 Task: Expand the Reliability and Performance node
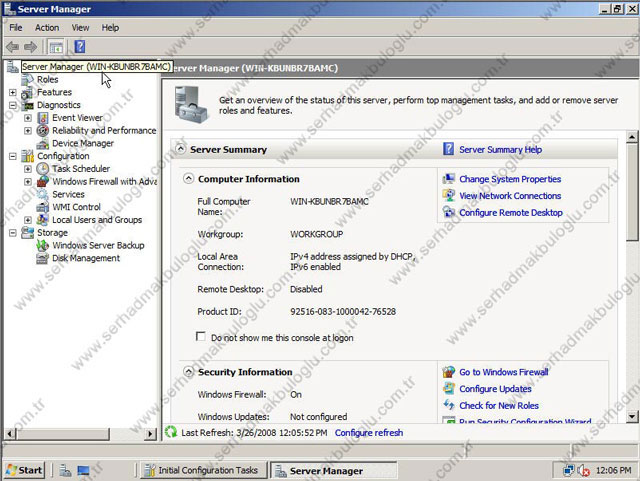[x=28, y=131]
